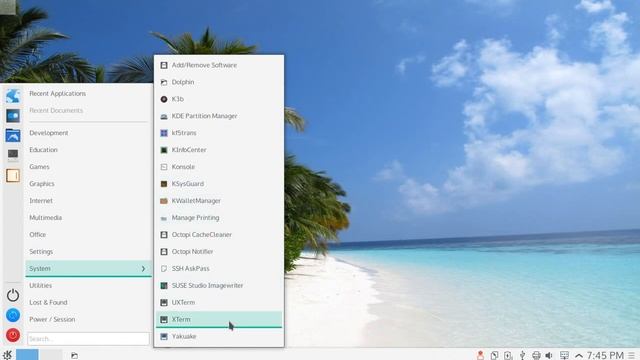Image resolution: width=640 pixels, height=360 pixels.
Task: Click the black power icon in launcher sidebar
Action: pos(13,295)
